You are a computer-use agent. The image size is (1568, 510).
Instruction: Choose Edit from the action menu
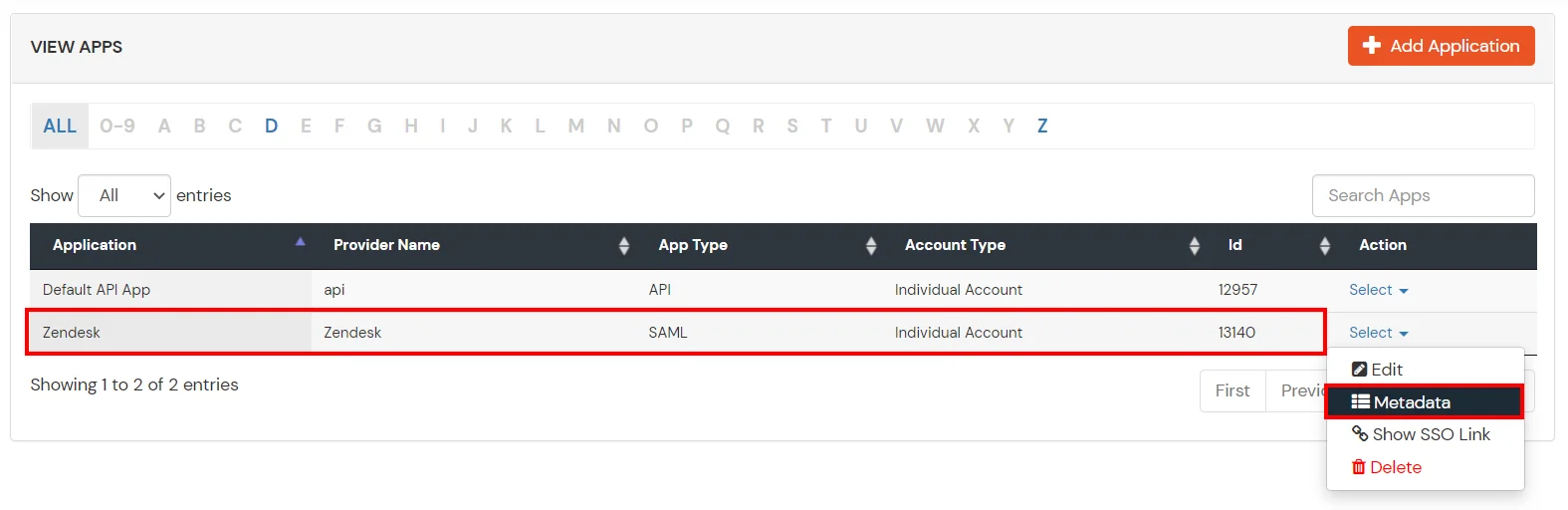pyautogui.click(x=1425, y=370)
